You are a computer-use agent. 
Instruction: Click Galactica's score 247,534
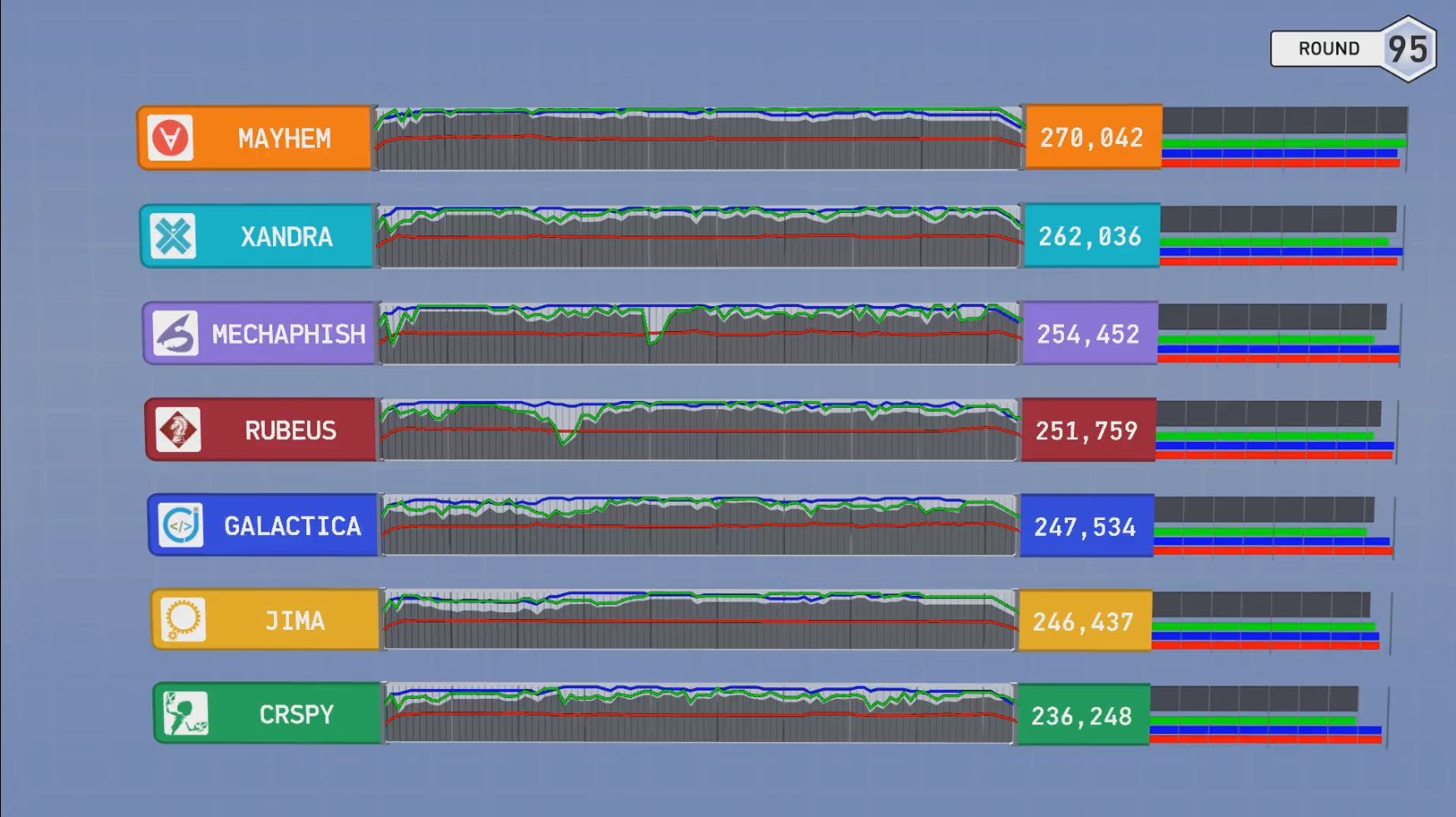click(x=1085, y=527)
